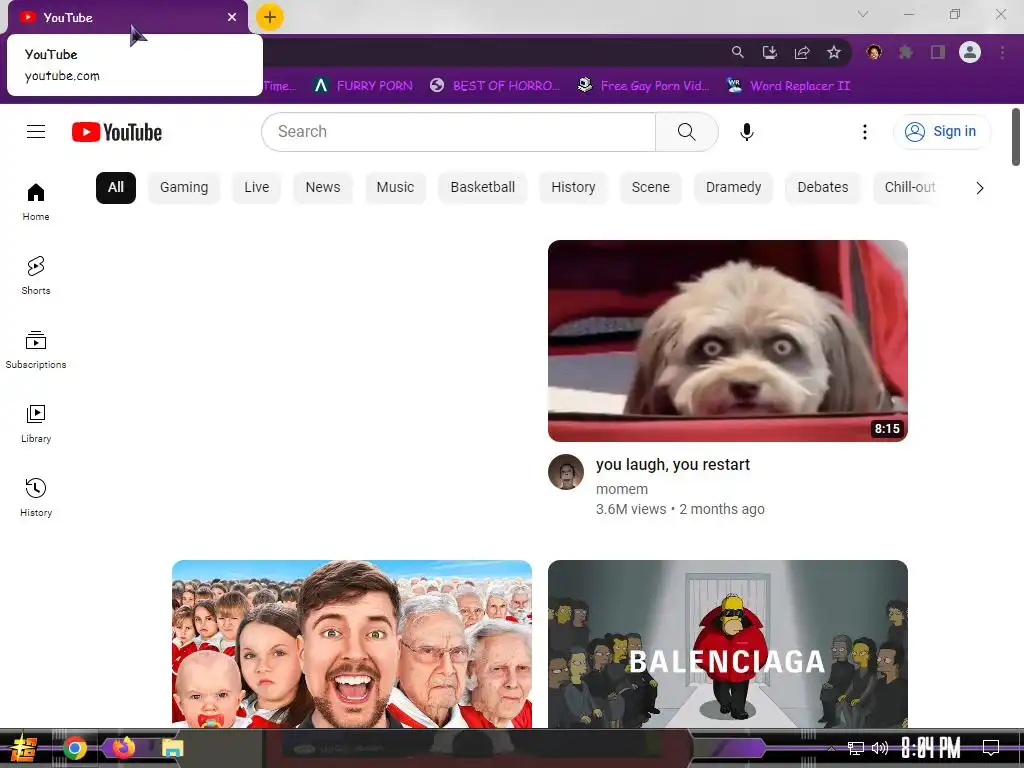Screen dimensions: 1024x768
Task: Open the BEST OF HORRO... bookmark
Action: 496,86
